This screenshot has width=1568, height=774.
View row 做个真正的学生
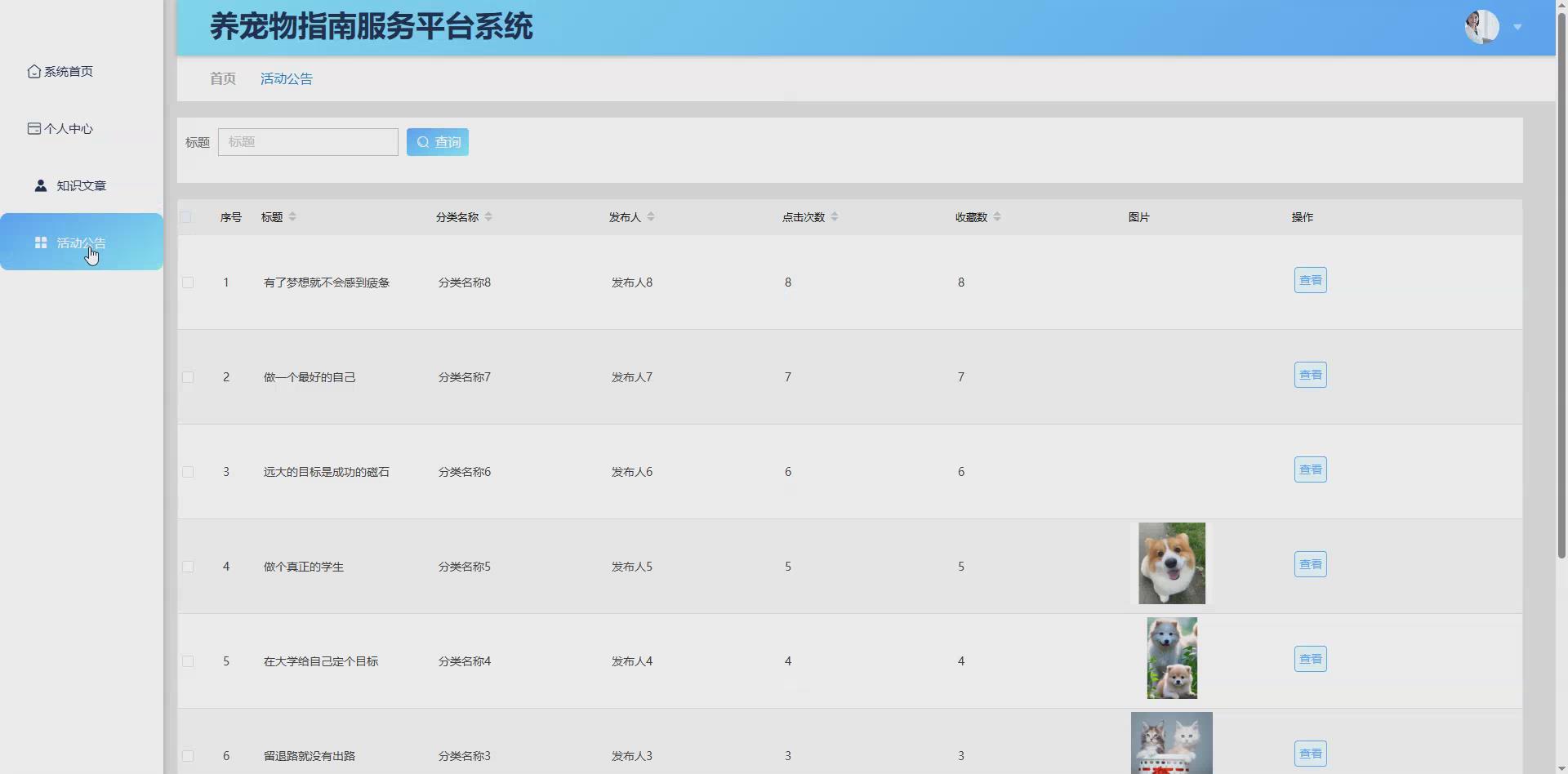point(1311,565)
